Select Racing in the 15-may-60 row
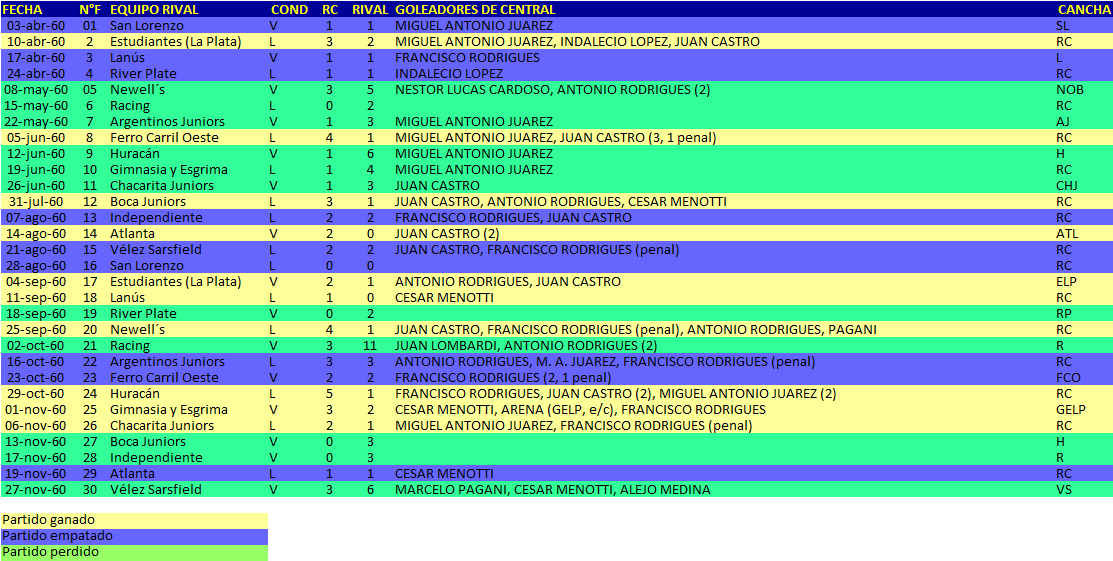The width and height of the screenshot is (1113, 561). click(130, 106)
